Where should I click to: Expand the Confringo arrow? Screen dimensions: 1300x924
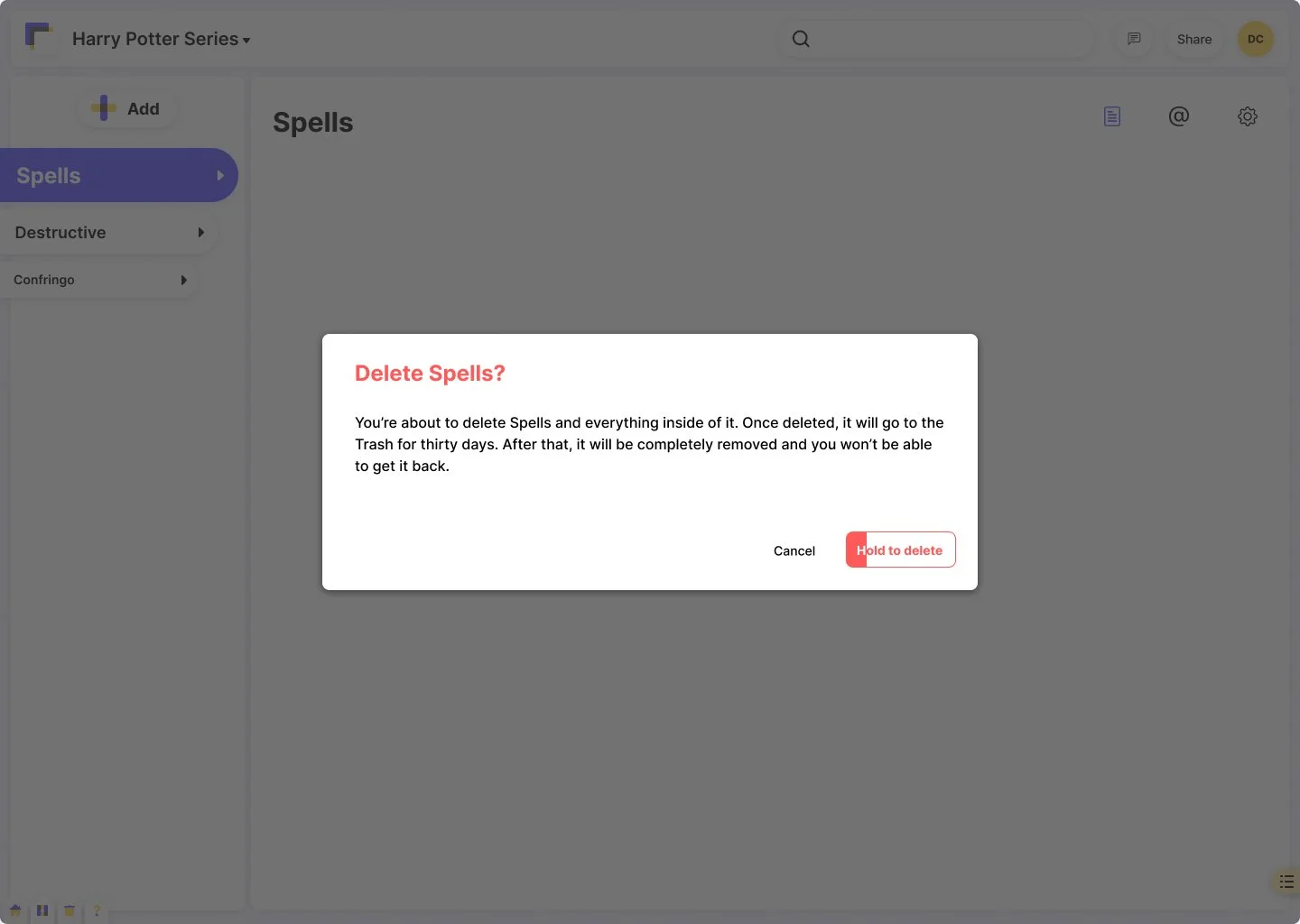point(183,280)
